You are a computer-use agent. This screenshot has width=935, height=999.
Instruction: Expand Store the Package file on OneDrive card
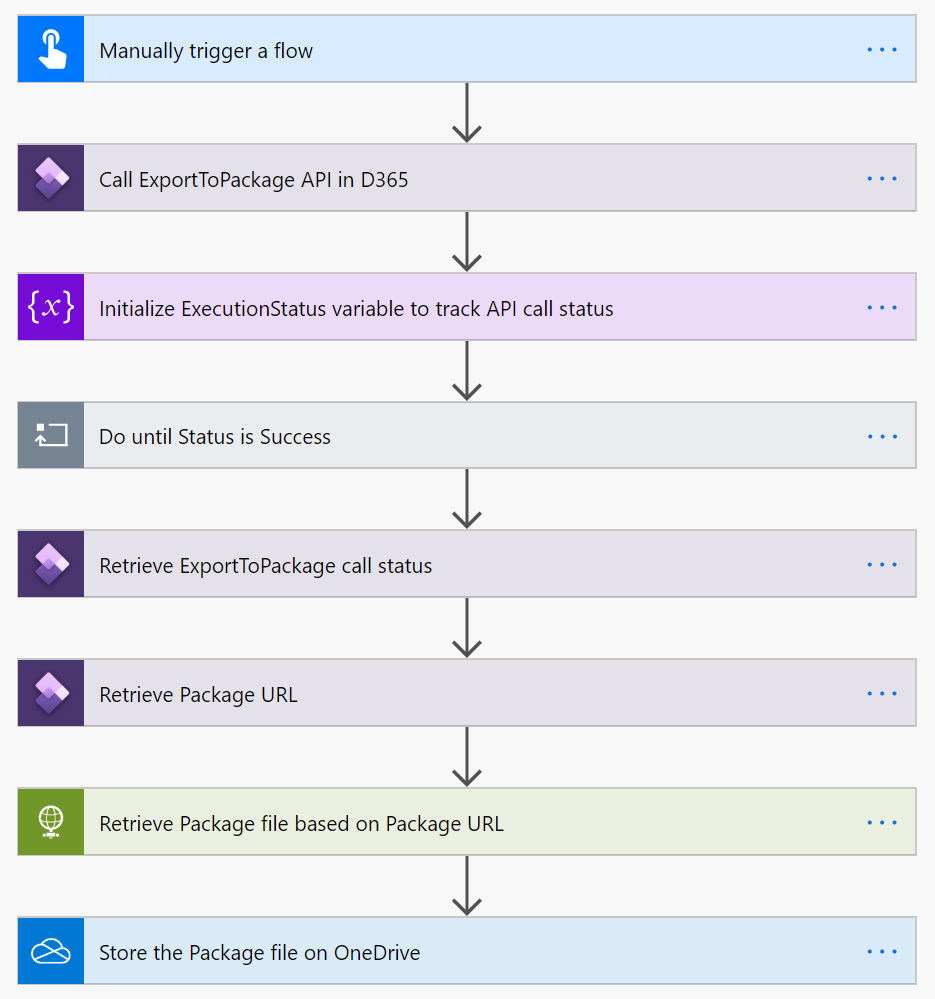pyautogui.click(x=259, y=953)
